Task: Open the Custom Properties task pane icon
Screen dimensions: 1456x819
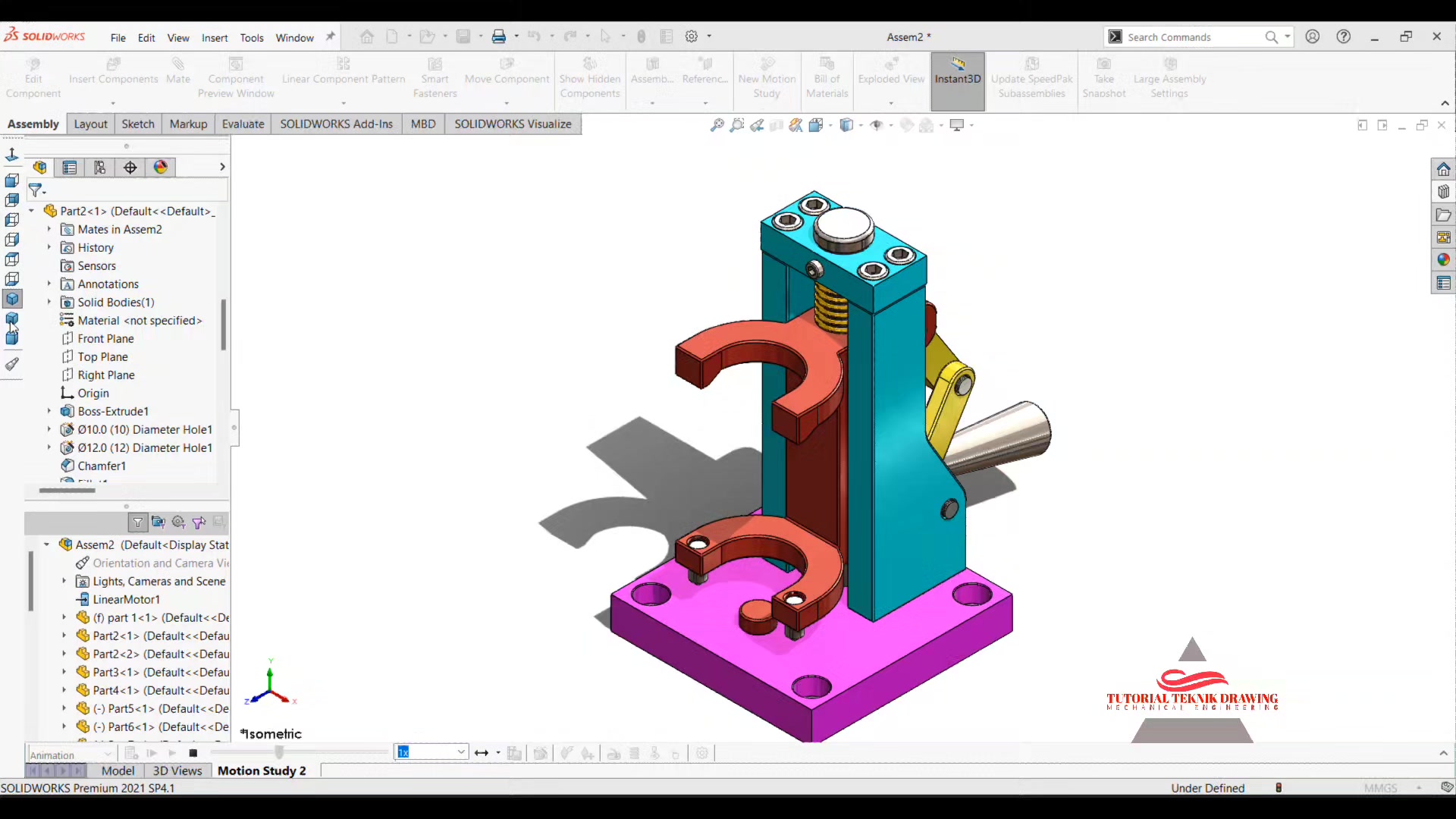Action: [1443, 283]
